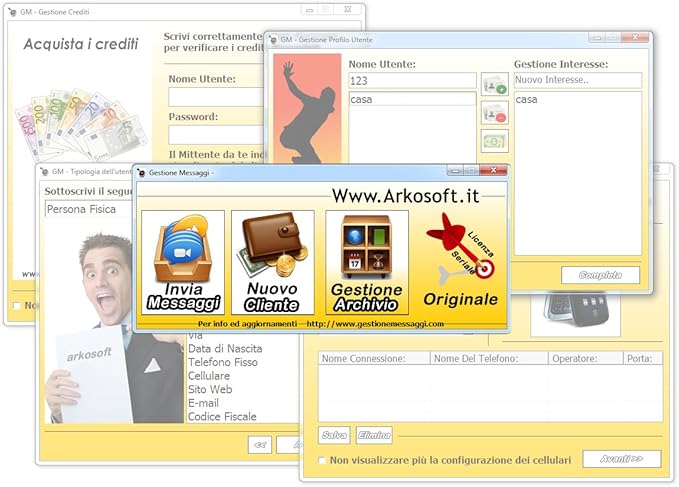
Task: Toggle the checkbox at bottom of Gestione Crediti
Action: 17,306
